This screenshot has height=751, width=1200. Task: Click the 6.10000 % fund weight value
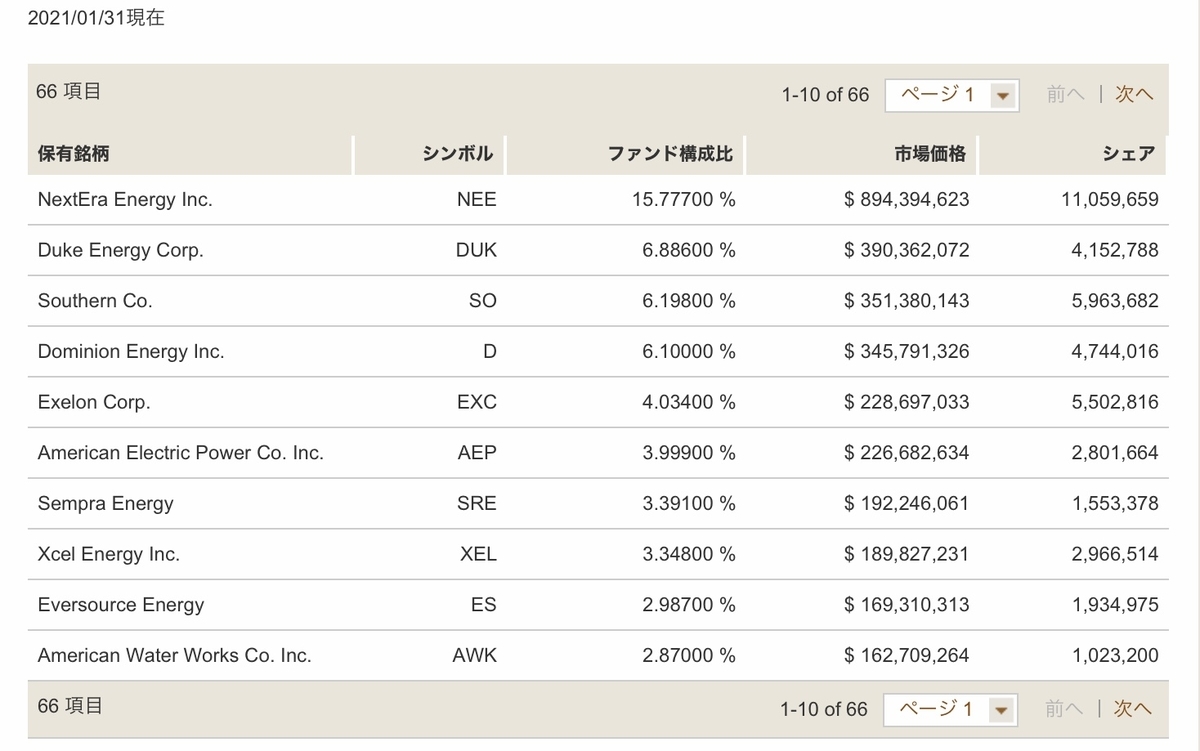coord(688,352)
